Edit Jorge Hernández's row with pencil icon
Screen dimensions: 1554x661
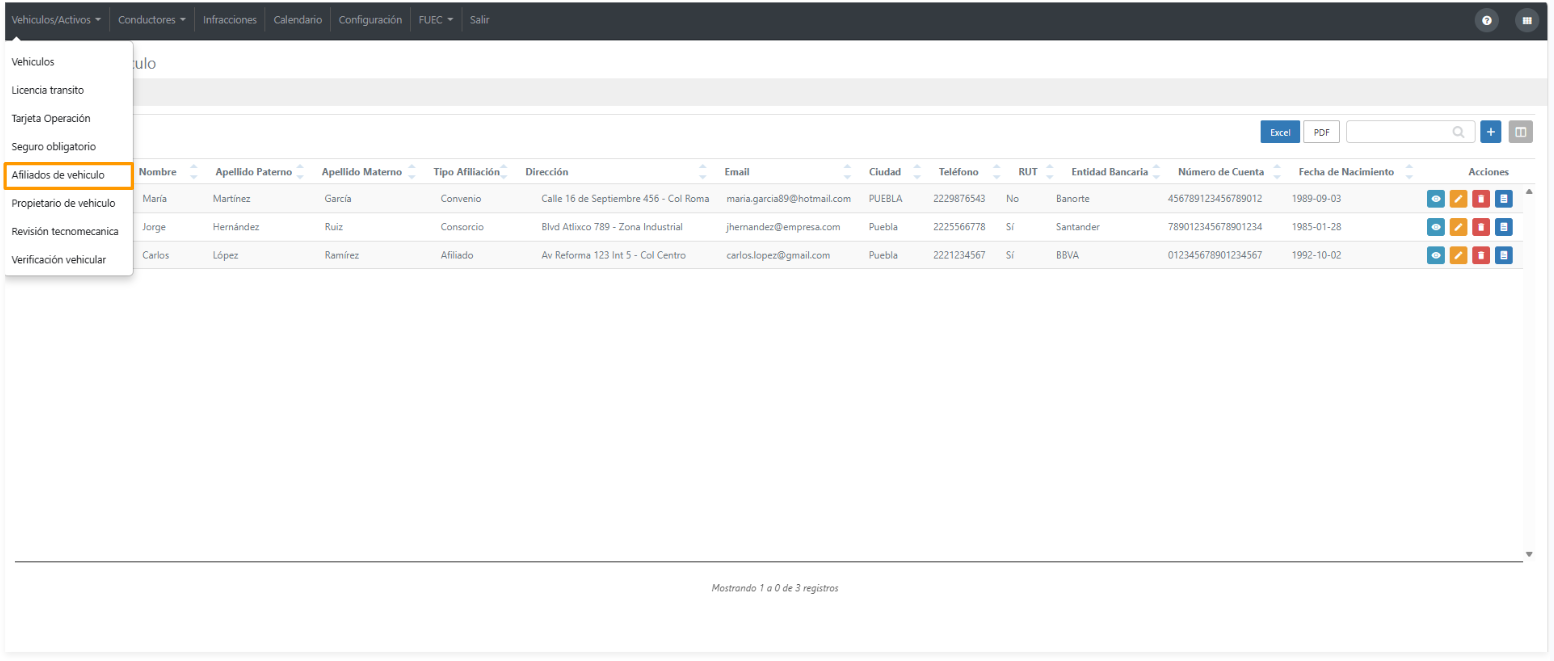coord(1458,227)
